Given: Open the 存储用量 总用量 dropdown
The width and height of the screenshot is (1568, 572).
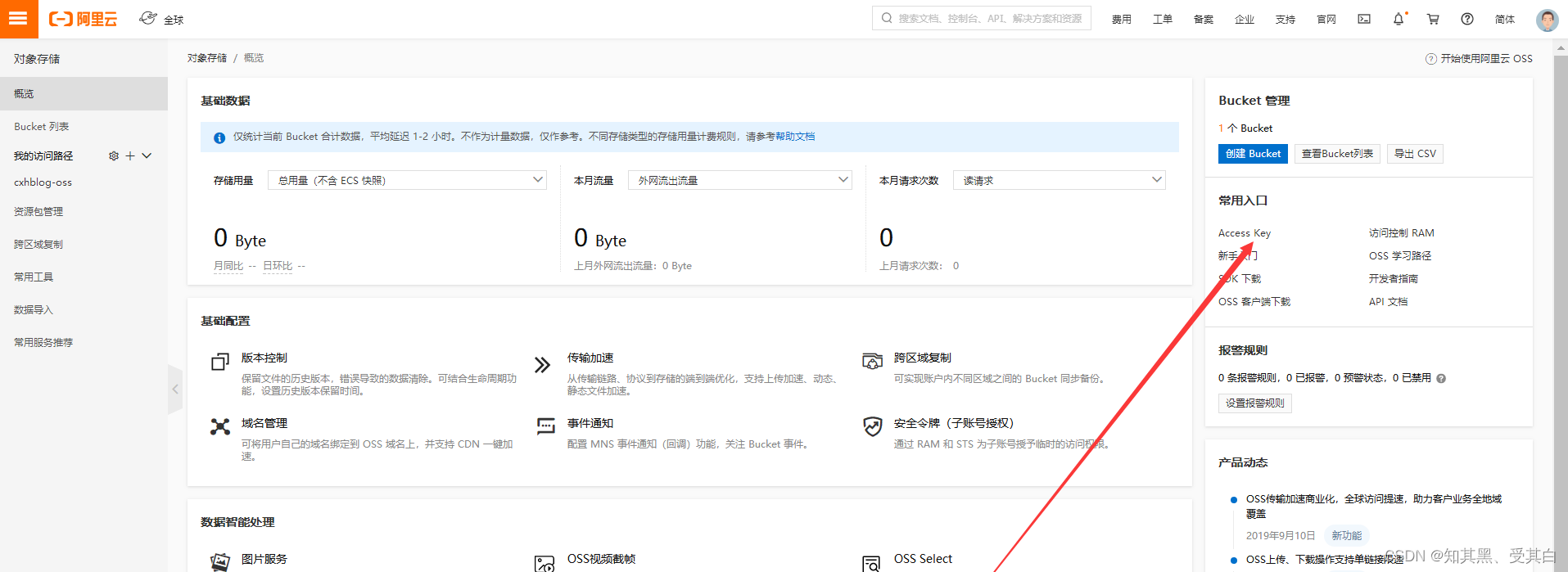Looking at the screenshot, I should (x=407, y=180).
